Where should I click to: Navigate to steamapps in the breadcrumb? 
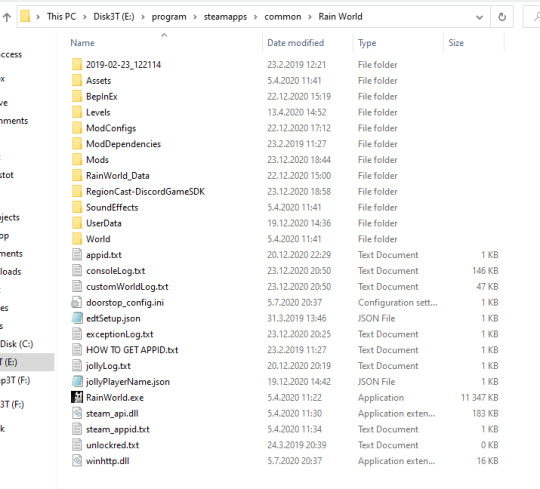coord(225,17)
